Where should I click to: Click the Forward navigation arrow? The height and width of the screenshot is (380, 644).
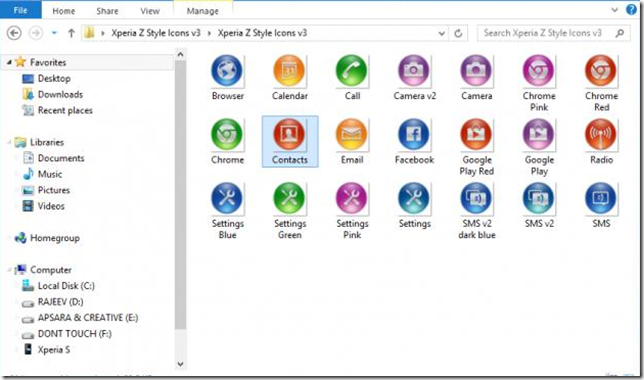tap(36, 33)
